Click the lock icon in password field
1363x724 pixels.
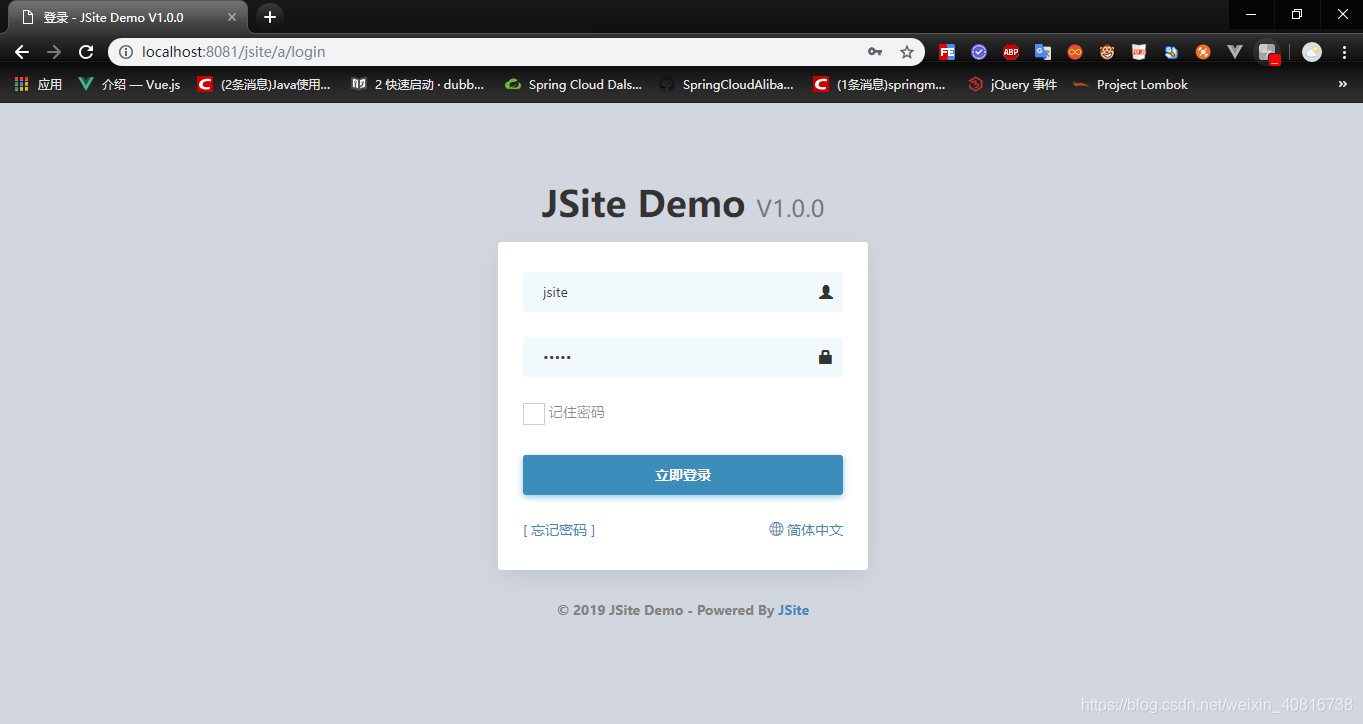tap(826, 357)
